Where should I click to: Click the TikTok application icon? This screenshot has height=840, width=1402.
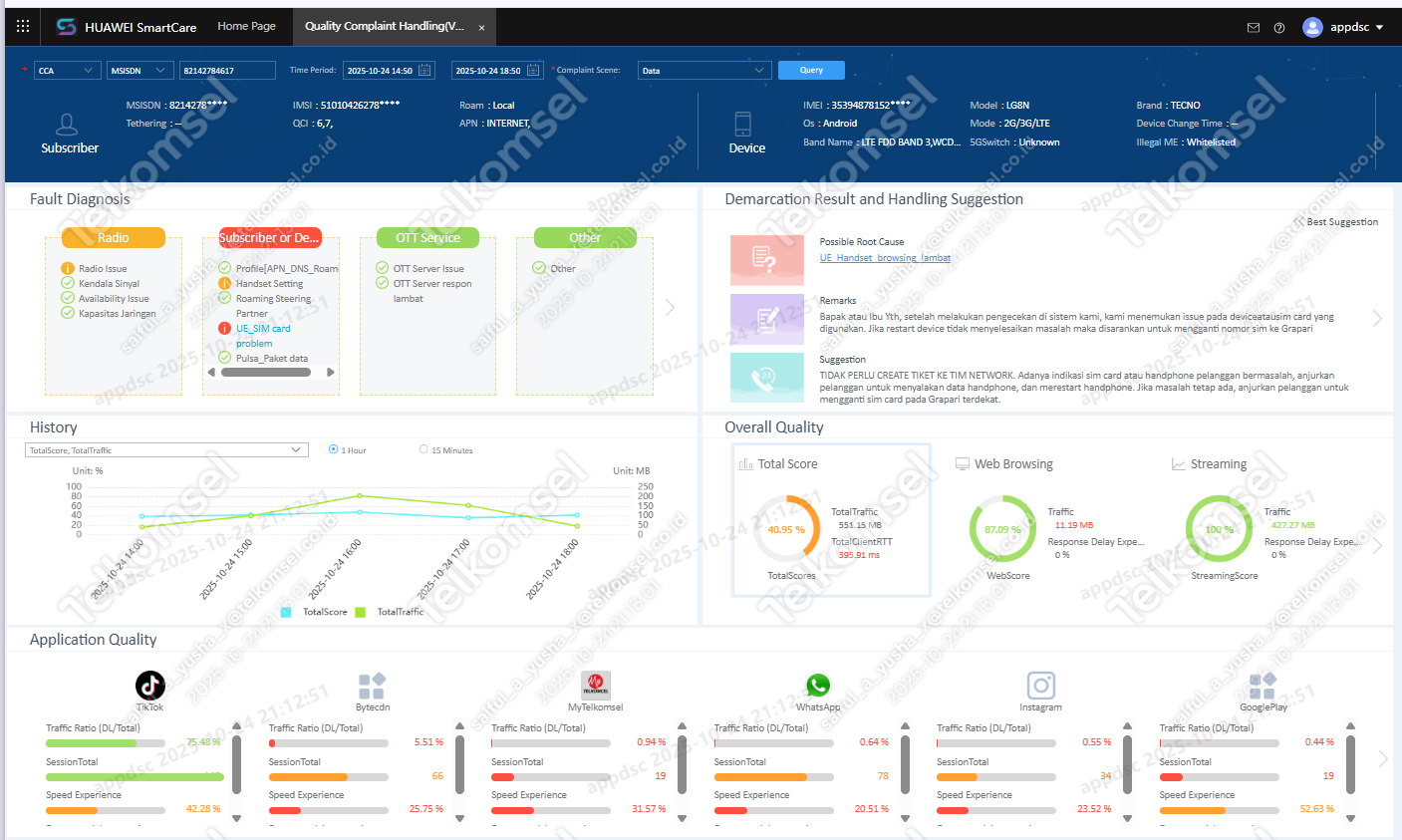coord(150,685)
